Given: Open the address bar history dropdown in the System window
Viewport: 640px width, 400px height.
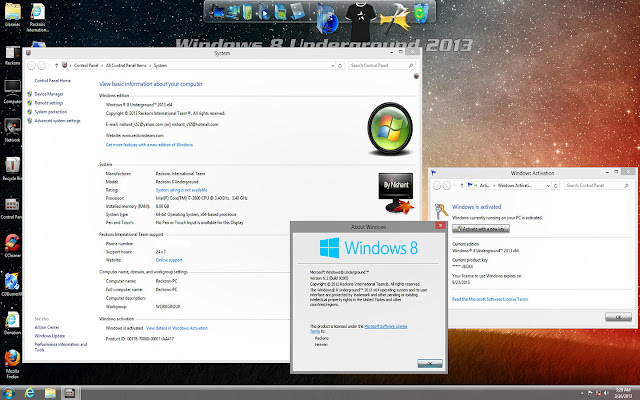Looking at the screenshot, I should [x=332, y=66].
